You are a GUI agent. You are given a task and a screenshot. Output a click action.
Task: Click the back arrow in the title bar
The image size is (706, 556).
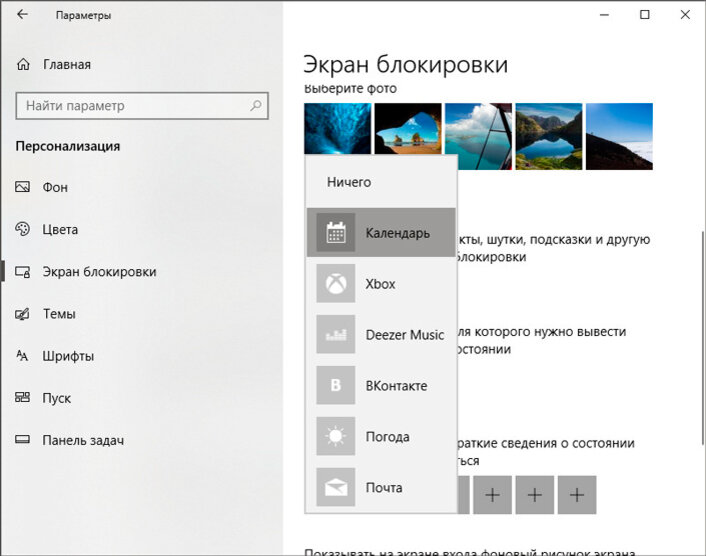22,15
